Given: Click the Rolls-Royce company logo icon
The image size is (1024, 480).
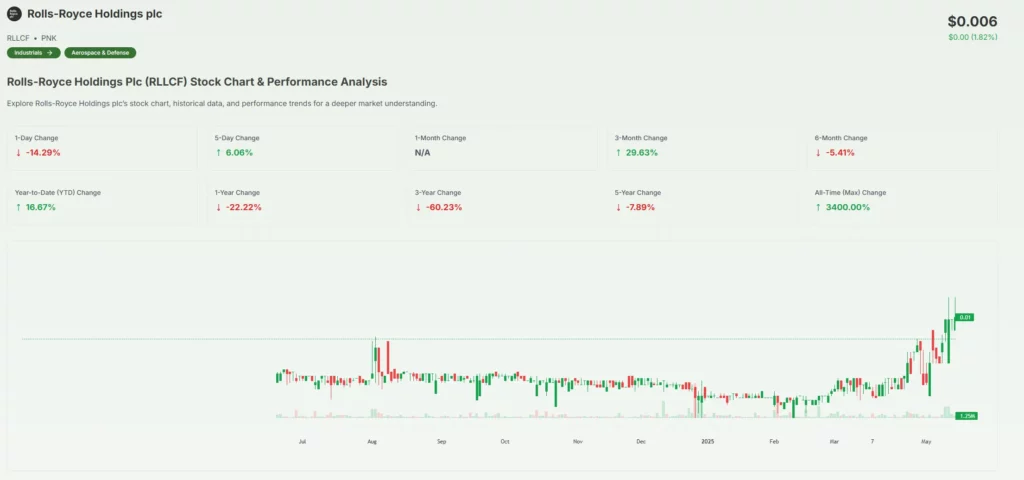Looking at the screenshot, I should (x=15, y=15).
